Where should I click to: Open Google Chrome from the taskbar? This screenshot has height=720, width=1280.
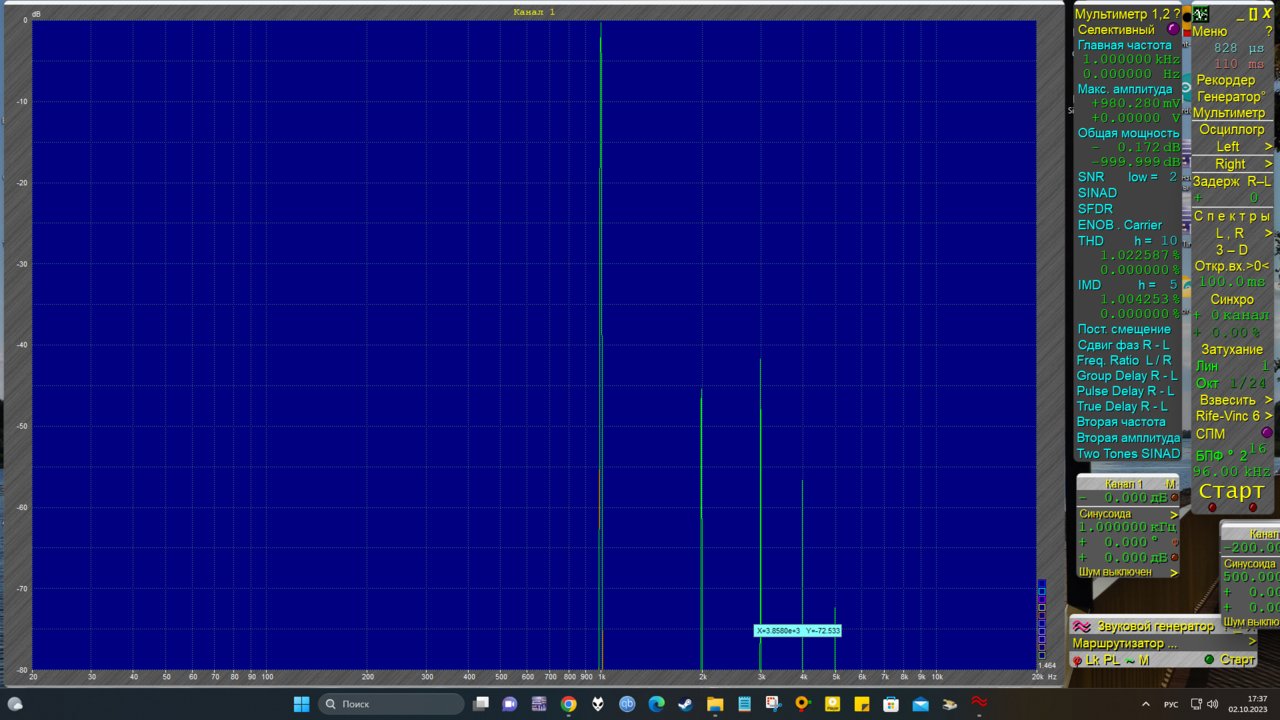[x=568, y=704]
